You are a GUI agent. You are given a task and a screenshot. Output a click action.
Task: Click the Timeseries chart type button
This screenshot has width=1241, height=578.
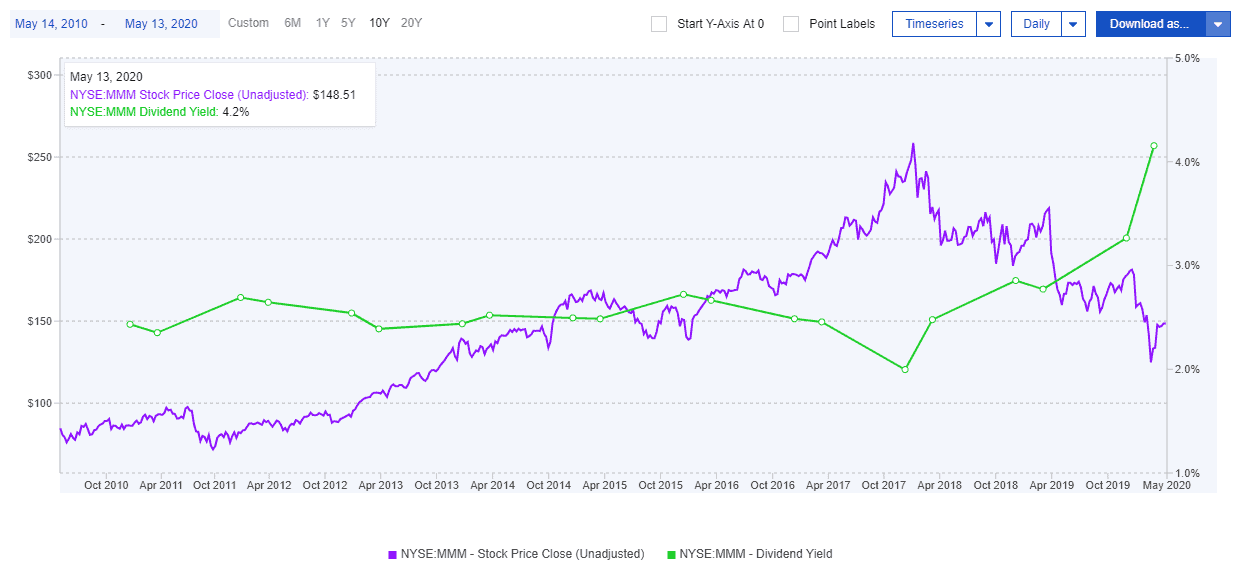click(933, 24)
